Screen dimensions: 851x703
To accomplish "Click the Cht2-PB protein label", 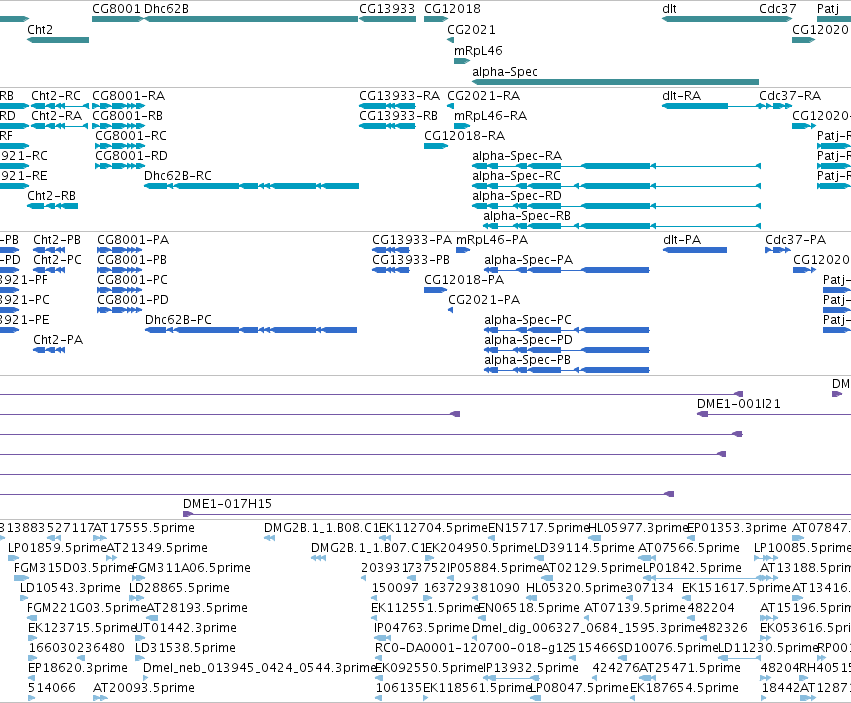I will click(57, 240).
